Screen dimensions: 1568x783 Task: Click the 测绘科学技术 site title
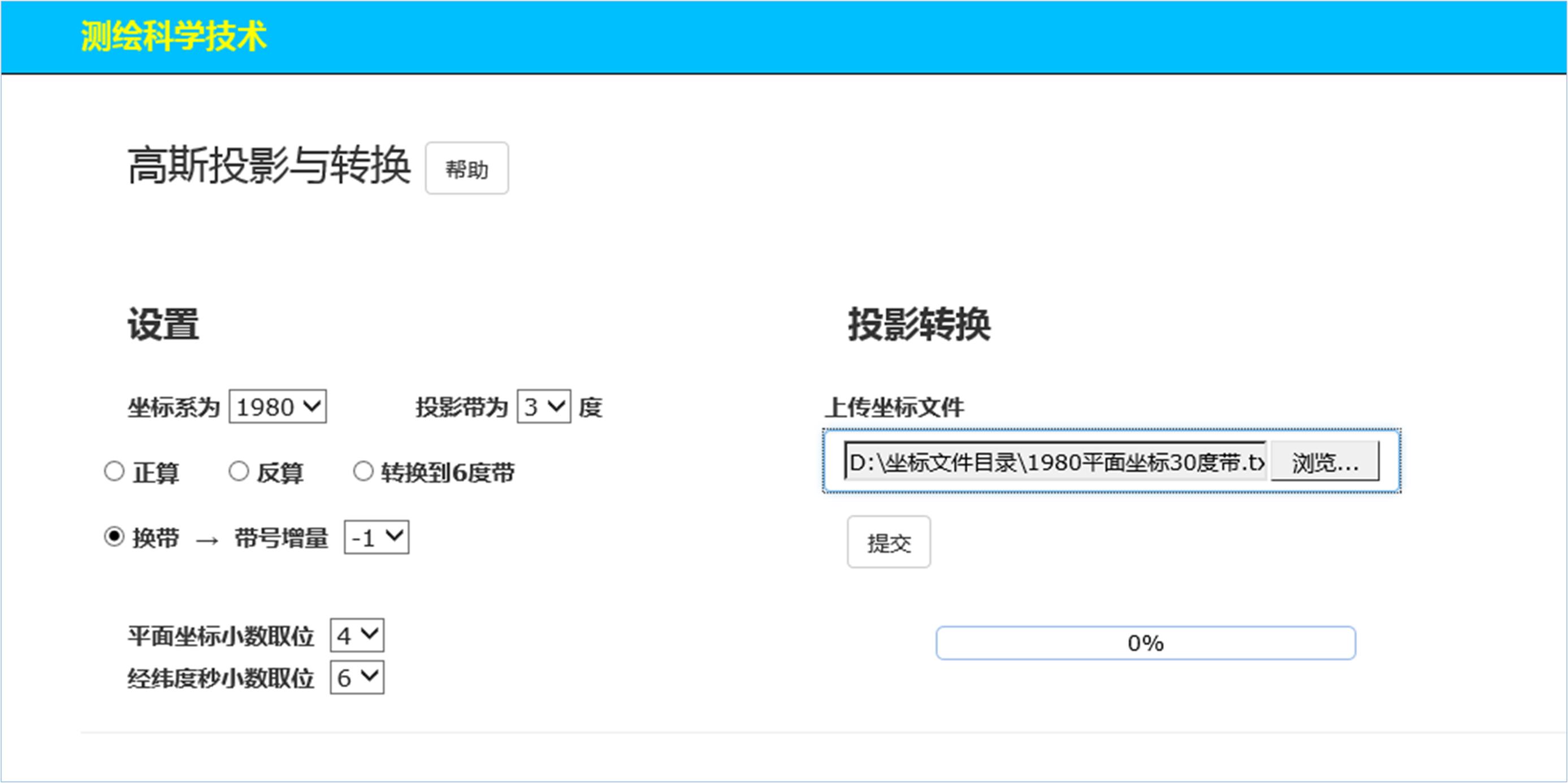pos(174,36)
